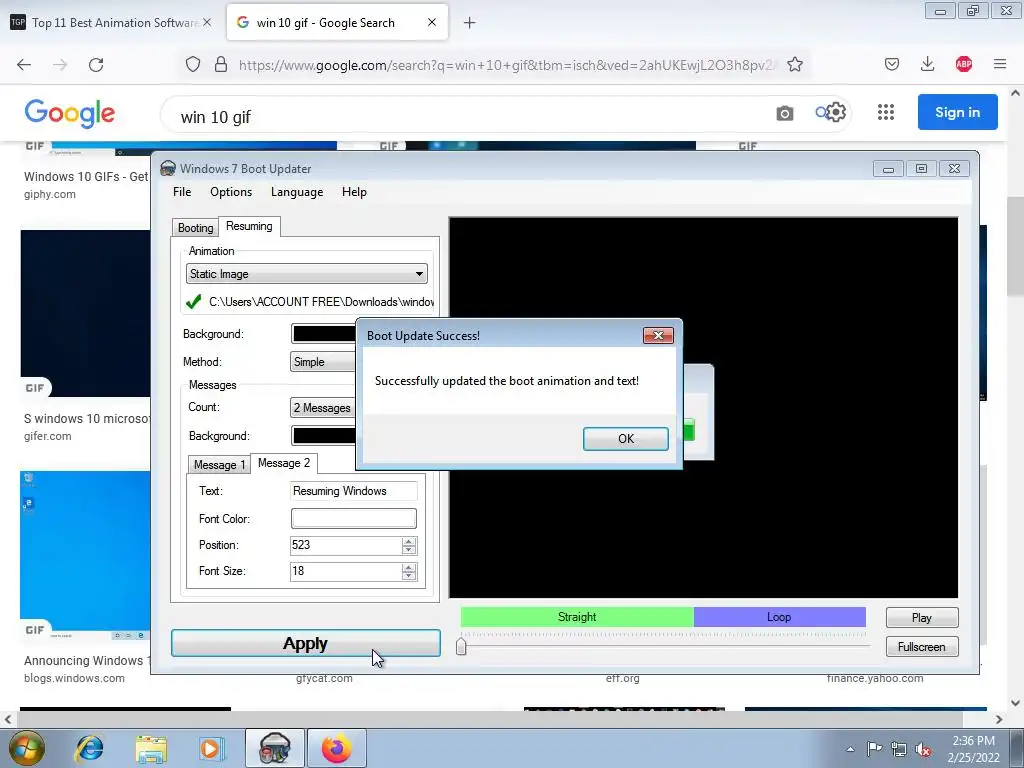Viewport: 1024px width, 768px height.
Task: Reload the Google search page
Action: click(96, 65)
